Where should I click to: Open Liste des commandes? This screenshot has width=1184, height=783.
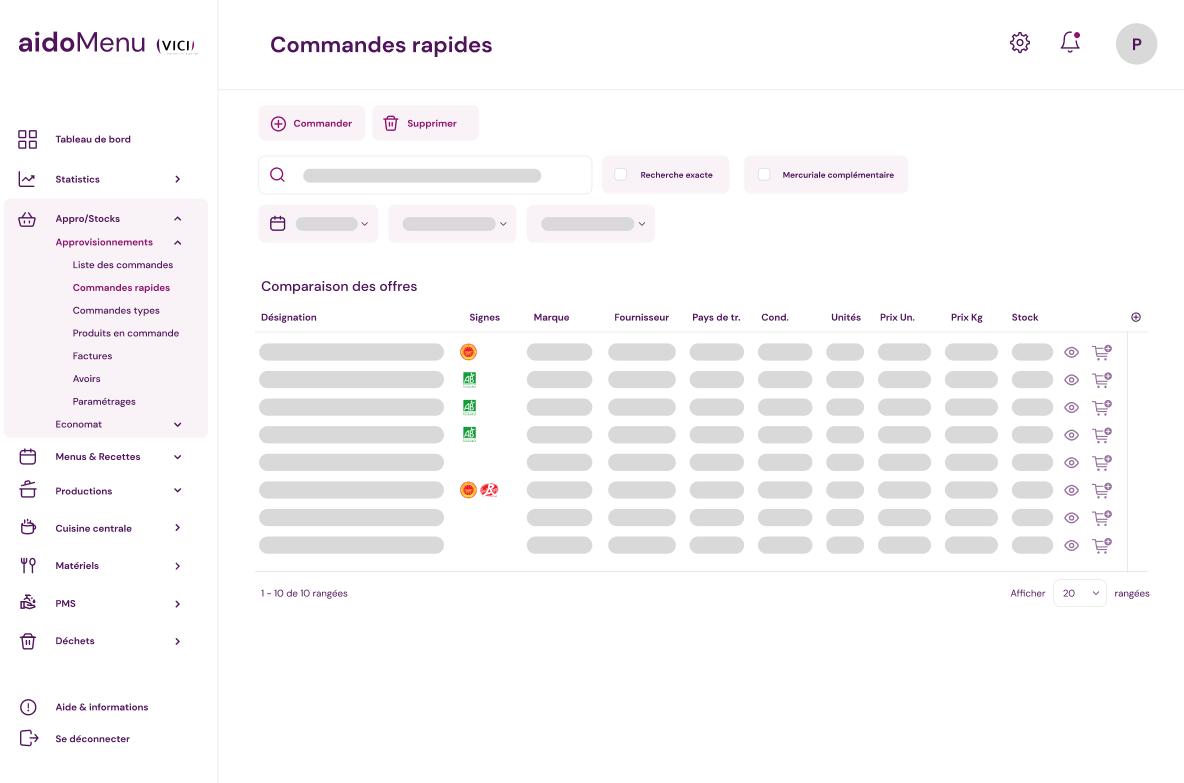tap(123, 265)
